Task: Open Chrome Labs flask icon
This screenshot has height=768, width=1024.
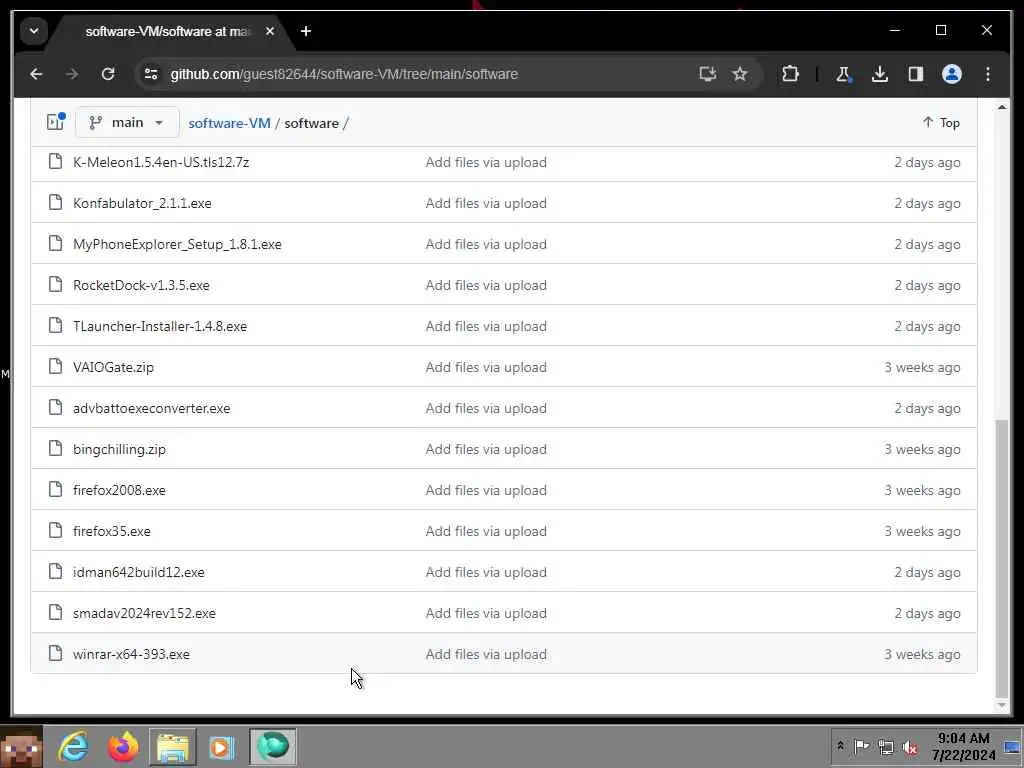Action: click(x=843, y=74)
